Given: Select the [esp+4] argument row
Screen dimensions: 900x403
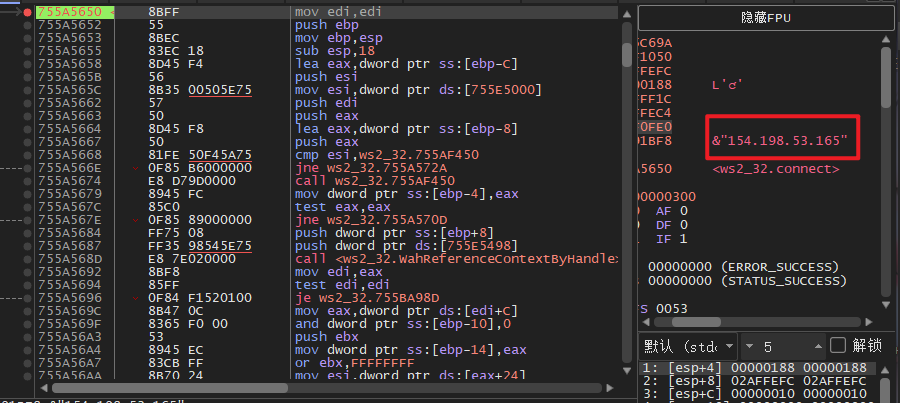Looking at the screenshot, I should click(x=760, y=368).
